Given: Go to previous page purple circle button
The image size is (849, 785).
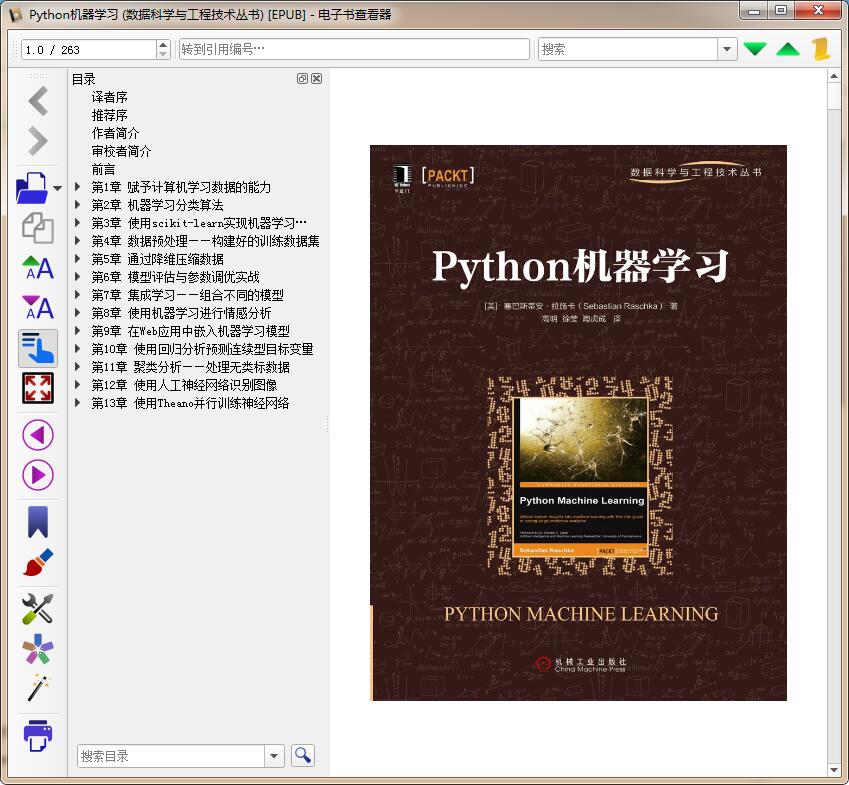Looking at the screenshot, I should point(37,435).
